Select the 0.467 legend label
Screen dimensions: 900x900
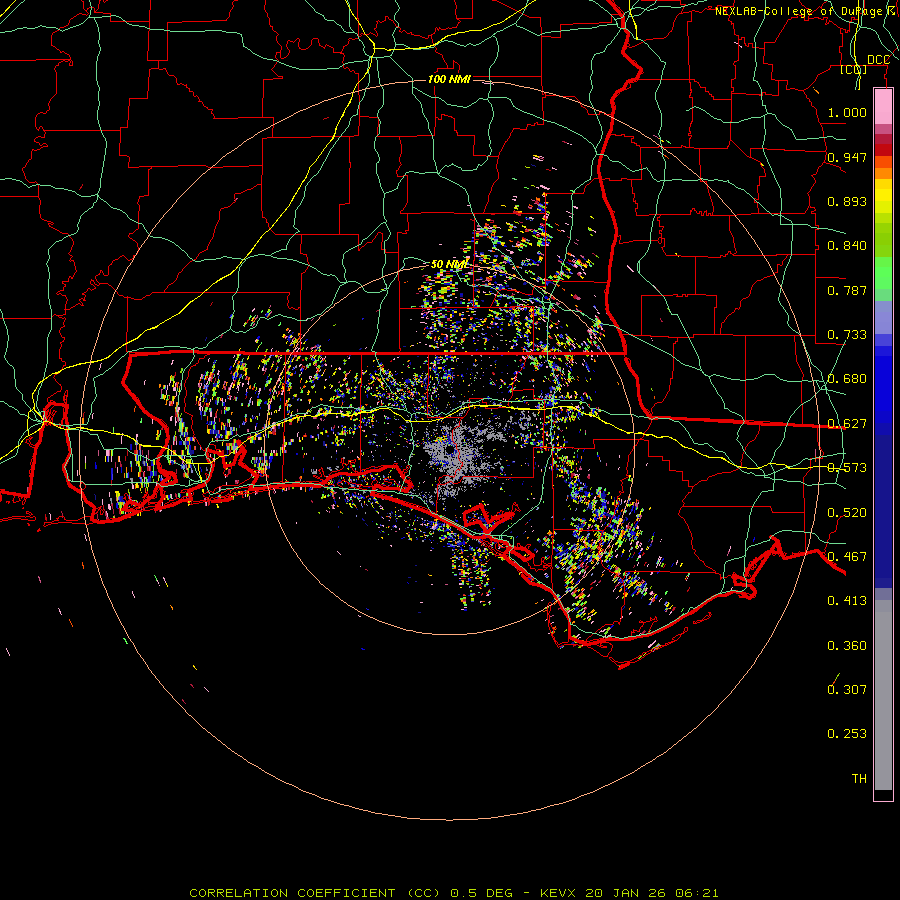coord(847,557)
